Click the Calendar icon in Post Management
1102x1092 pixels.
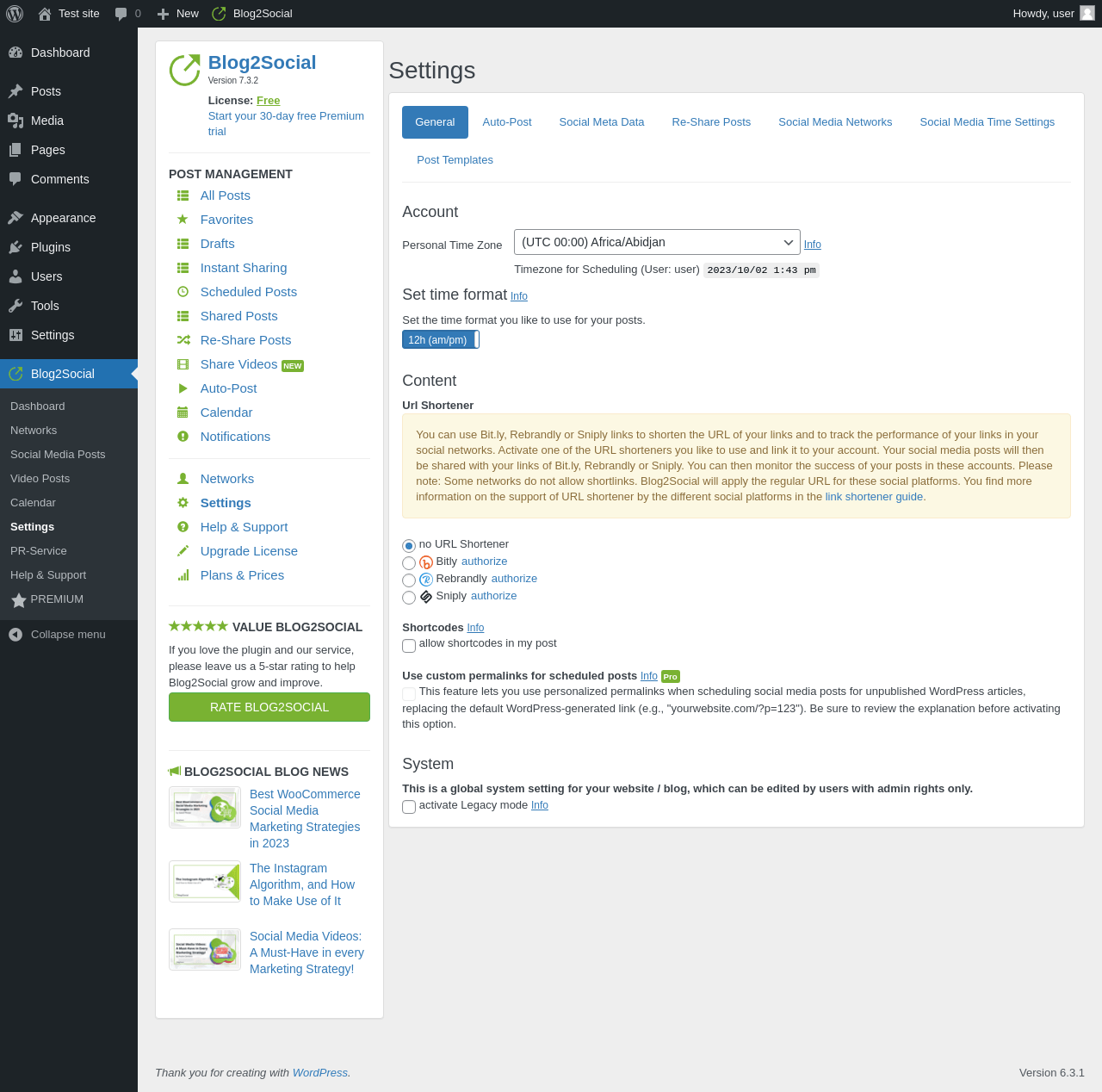183,413
